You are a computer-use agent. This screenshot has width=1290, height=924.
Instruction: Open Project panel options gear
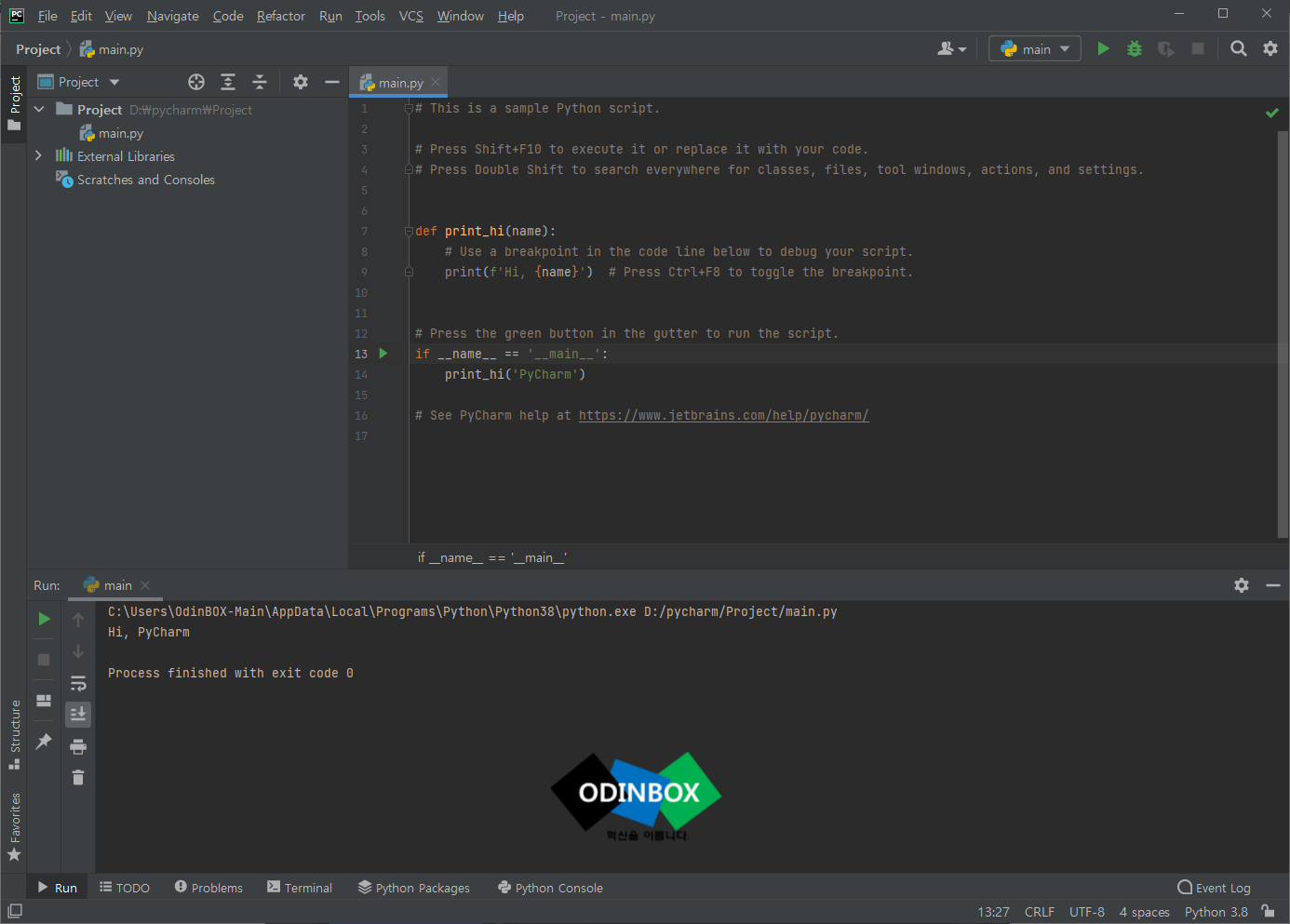click(300, 82)
